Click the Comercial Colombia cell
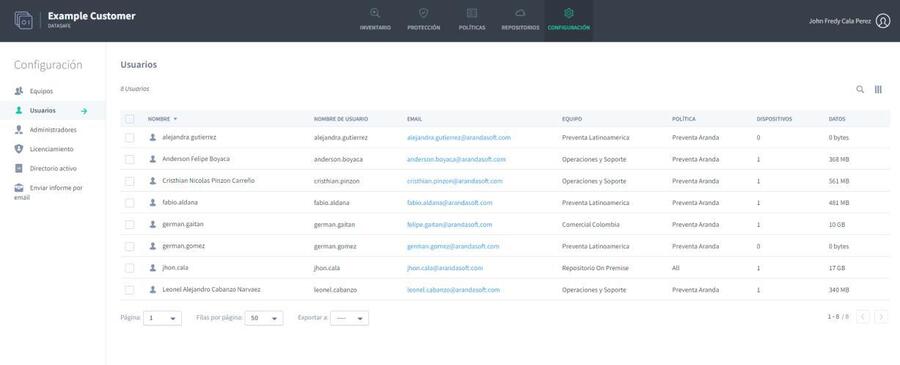Image resolution: width=900 pixels, height=365 pixels. (x=591, y=224)
